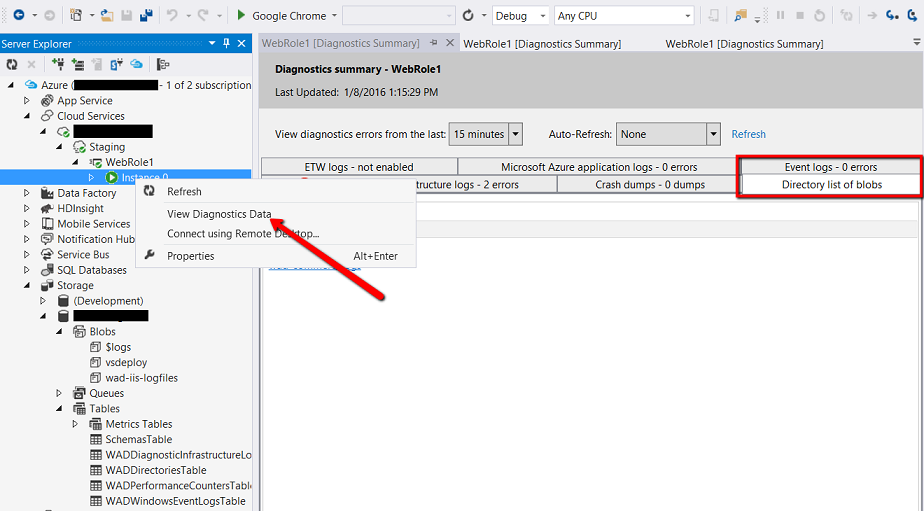Choose Refresh in the context menu
This screenshot has height=511, width=924.
pyautogui.click(x=276, y=192)
